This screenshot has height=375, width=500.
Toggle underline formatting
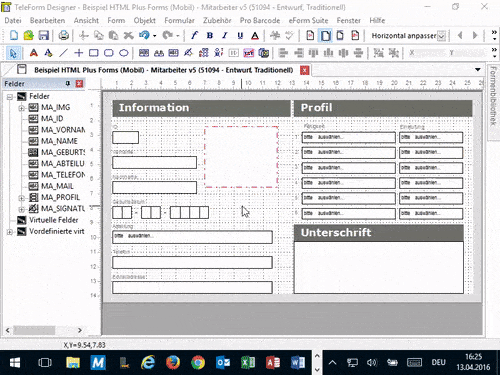pyautogui.click(x=240, y=35)
